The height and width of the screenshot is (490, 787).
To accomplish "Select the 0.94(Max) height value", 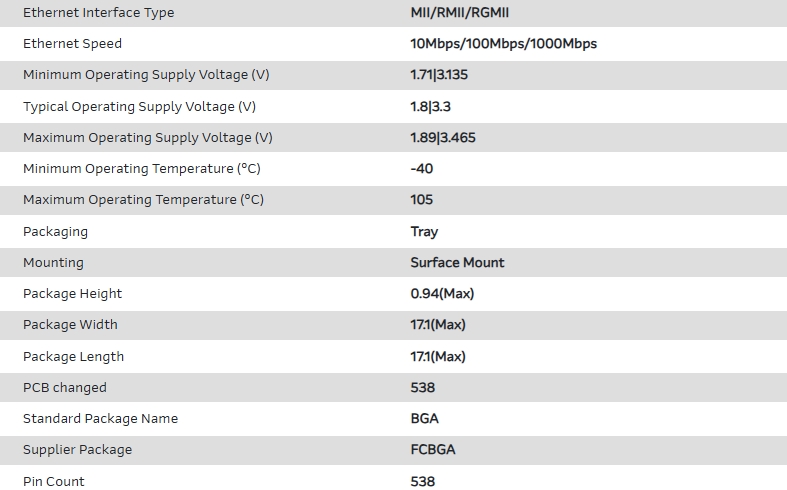I will point(442,294).
